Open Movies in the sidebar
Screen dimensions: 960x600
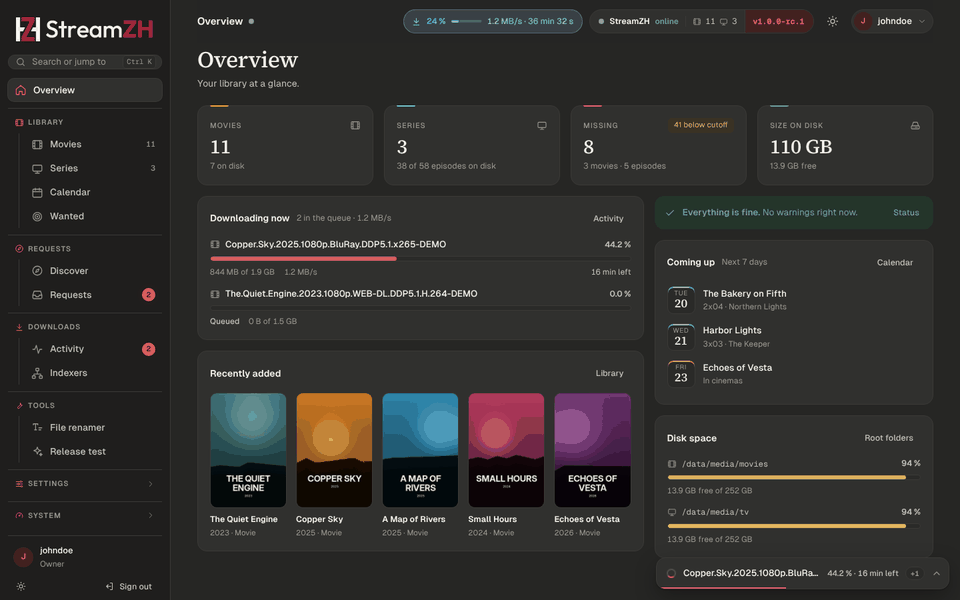[91, 144]
